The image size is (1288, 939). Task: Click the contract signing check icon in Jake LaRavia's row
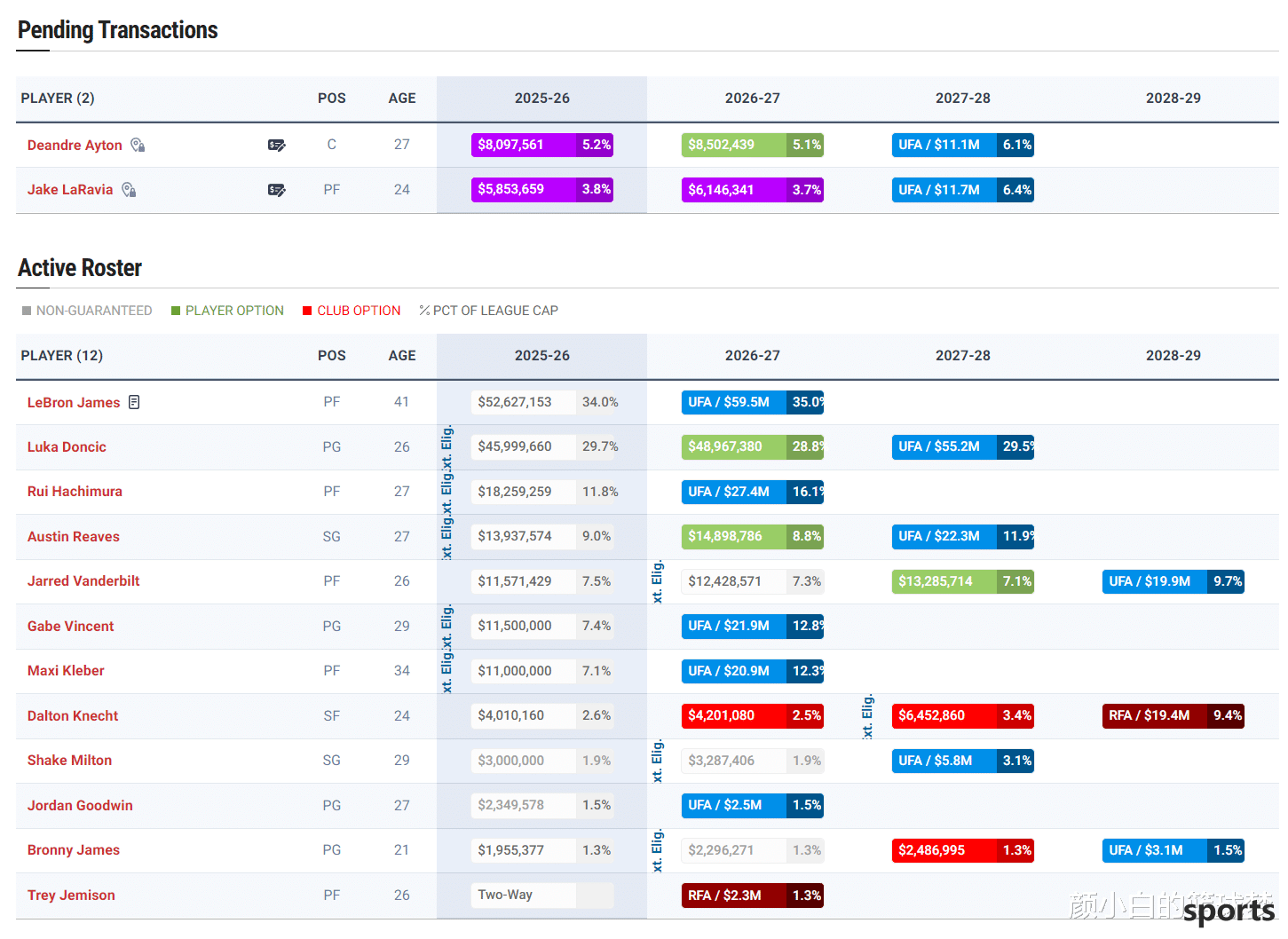277,189
